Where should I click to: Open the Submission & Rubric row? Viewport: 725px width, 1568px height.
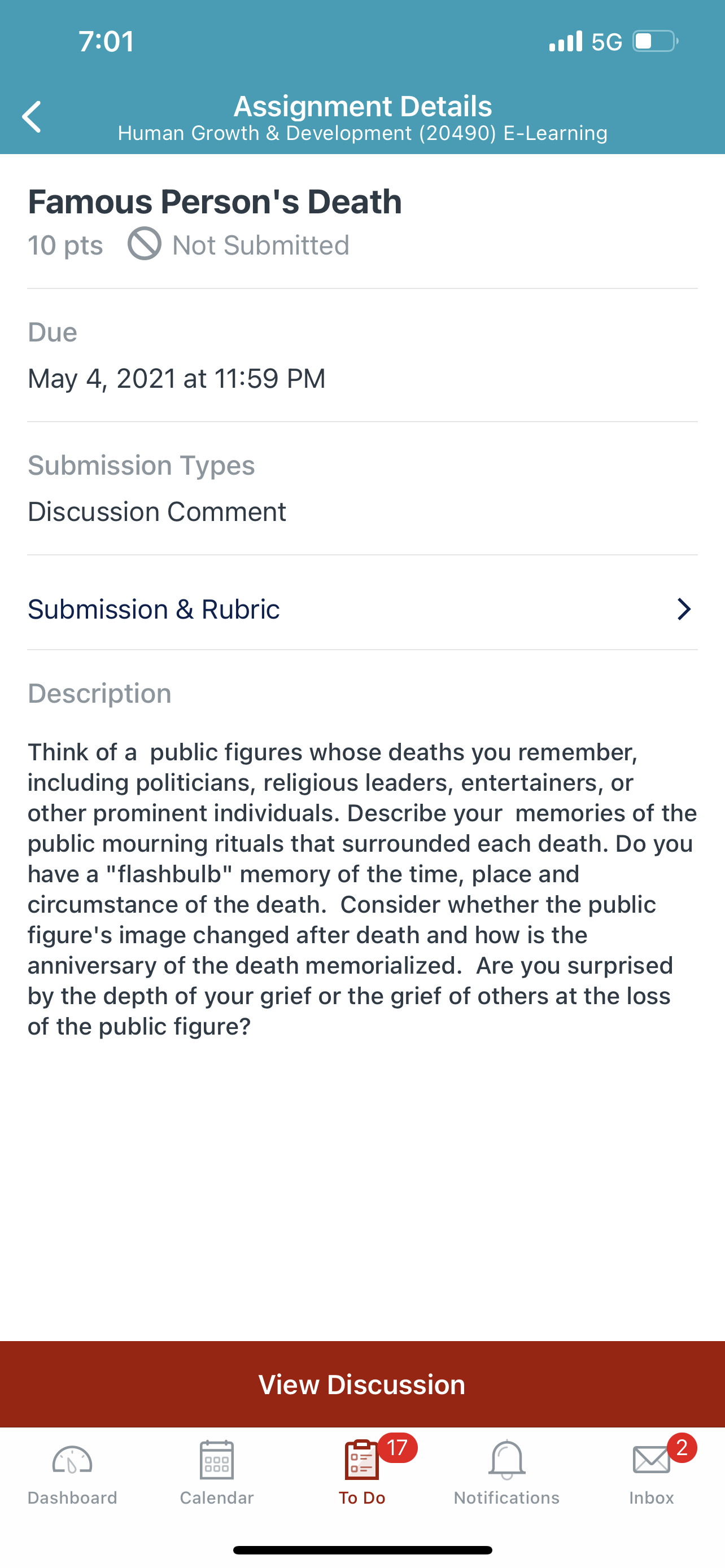362,608
